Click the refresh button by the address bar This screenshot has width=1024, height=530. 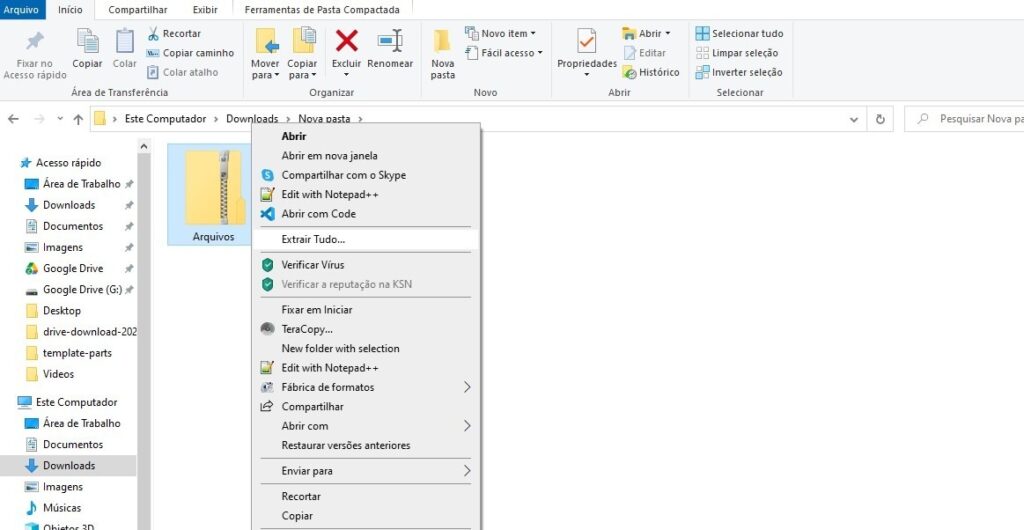pos(880,119)
